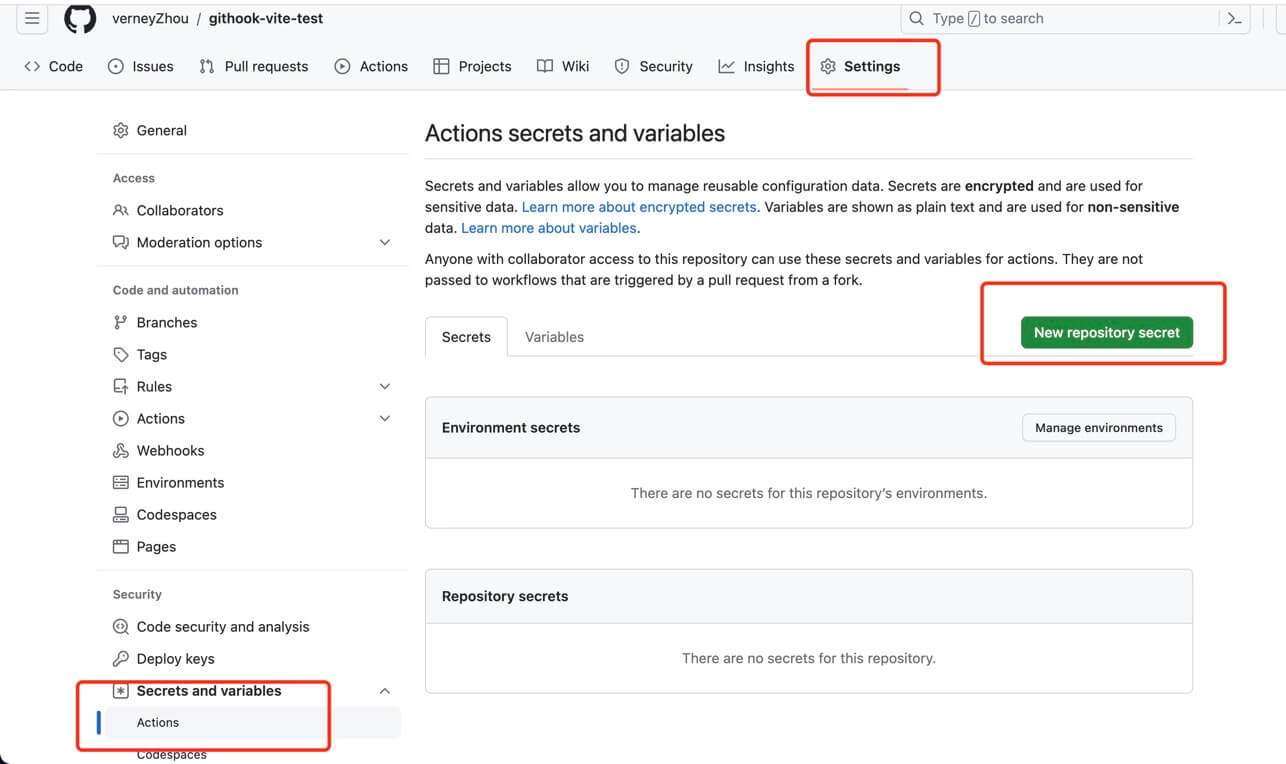Image resolution: width=1286 pixels, height=764 pixels.
Task: Open the Pull requests tab
Action: [254, 66]
